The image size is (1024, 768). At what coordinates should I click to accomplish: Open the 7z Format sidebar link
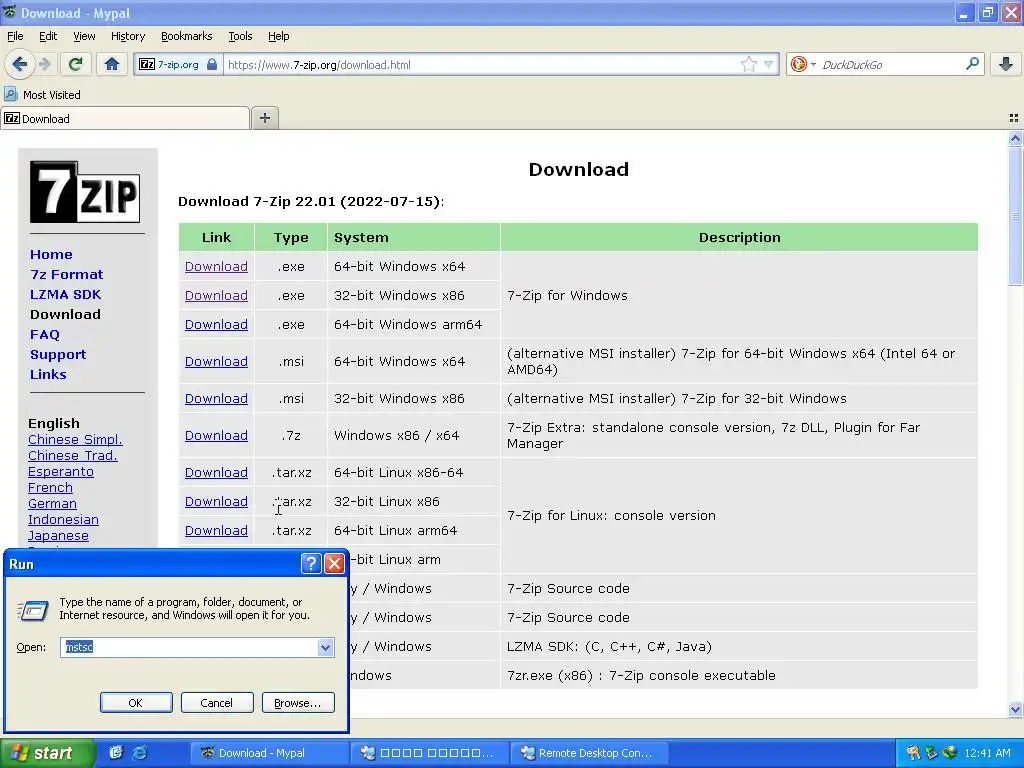[x=67, y=274]
